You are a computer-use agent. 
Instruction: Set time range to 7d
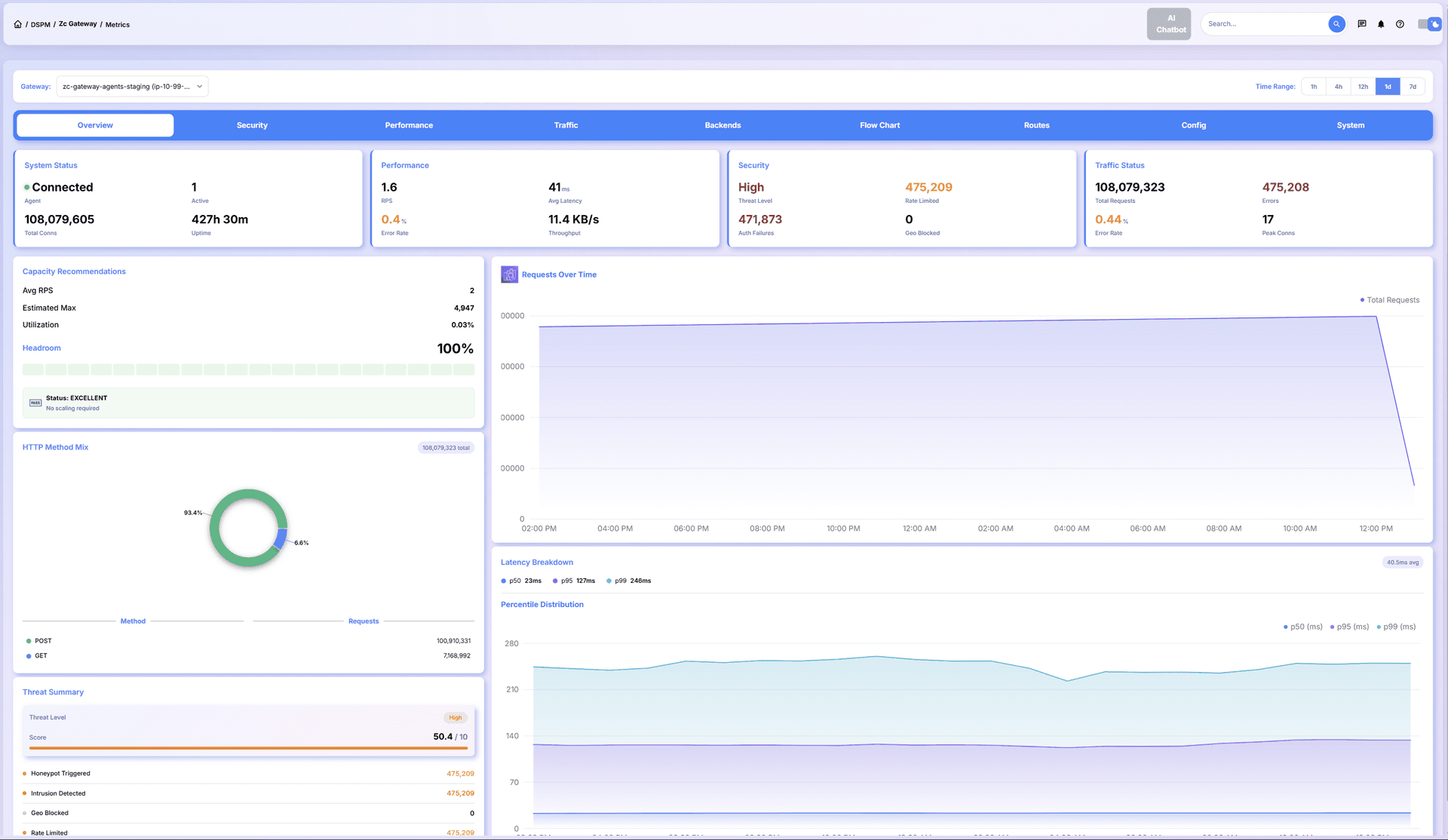1413,87
